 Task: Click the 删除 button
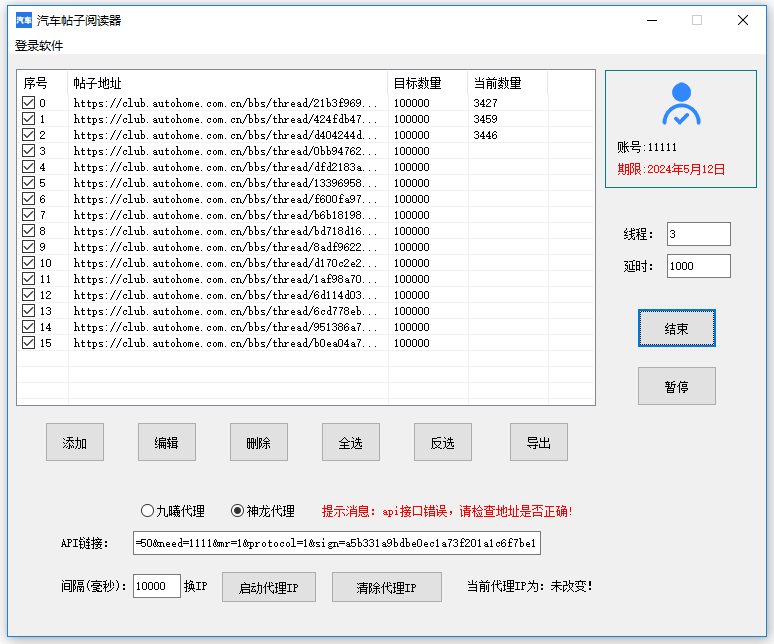pyautogui.click(x=259, y=442)
